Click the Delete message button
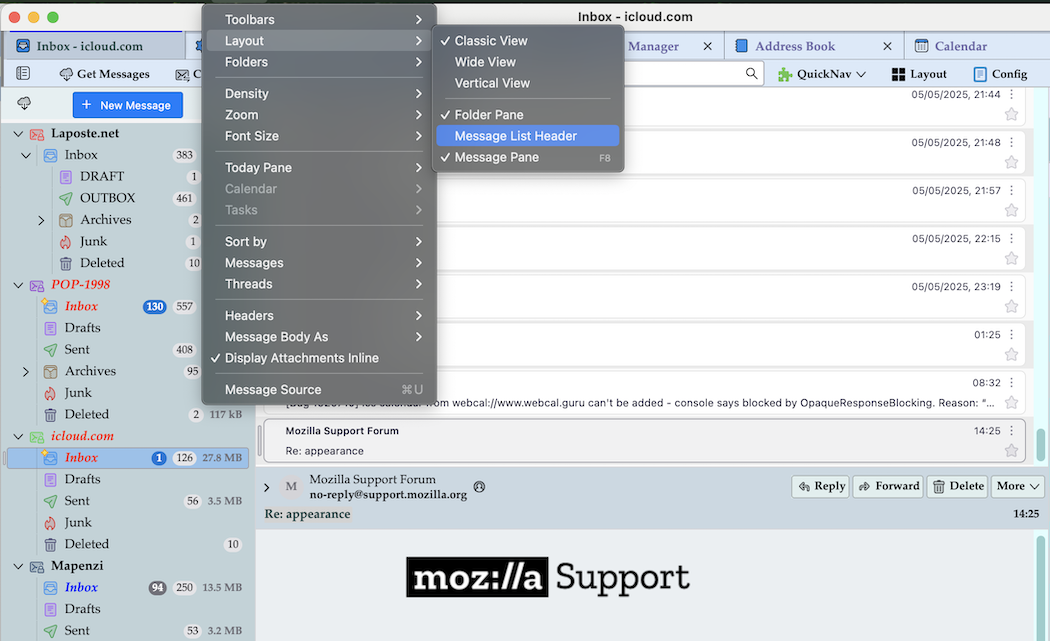 (958, 486)
